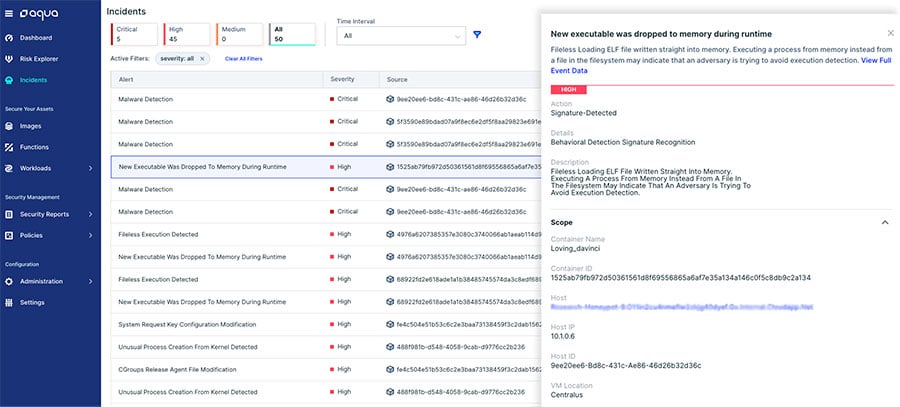This screenshot has height=407, width=900.
Task: Filter incidents by Critical severity
Action: pyautogui.click(x=132, y=35)
